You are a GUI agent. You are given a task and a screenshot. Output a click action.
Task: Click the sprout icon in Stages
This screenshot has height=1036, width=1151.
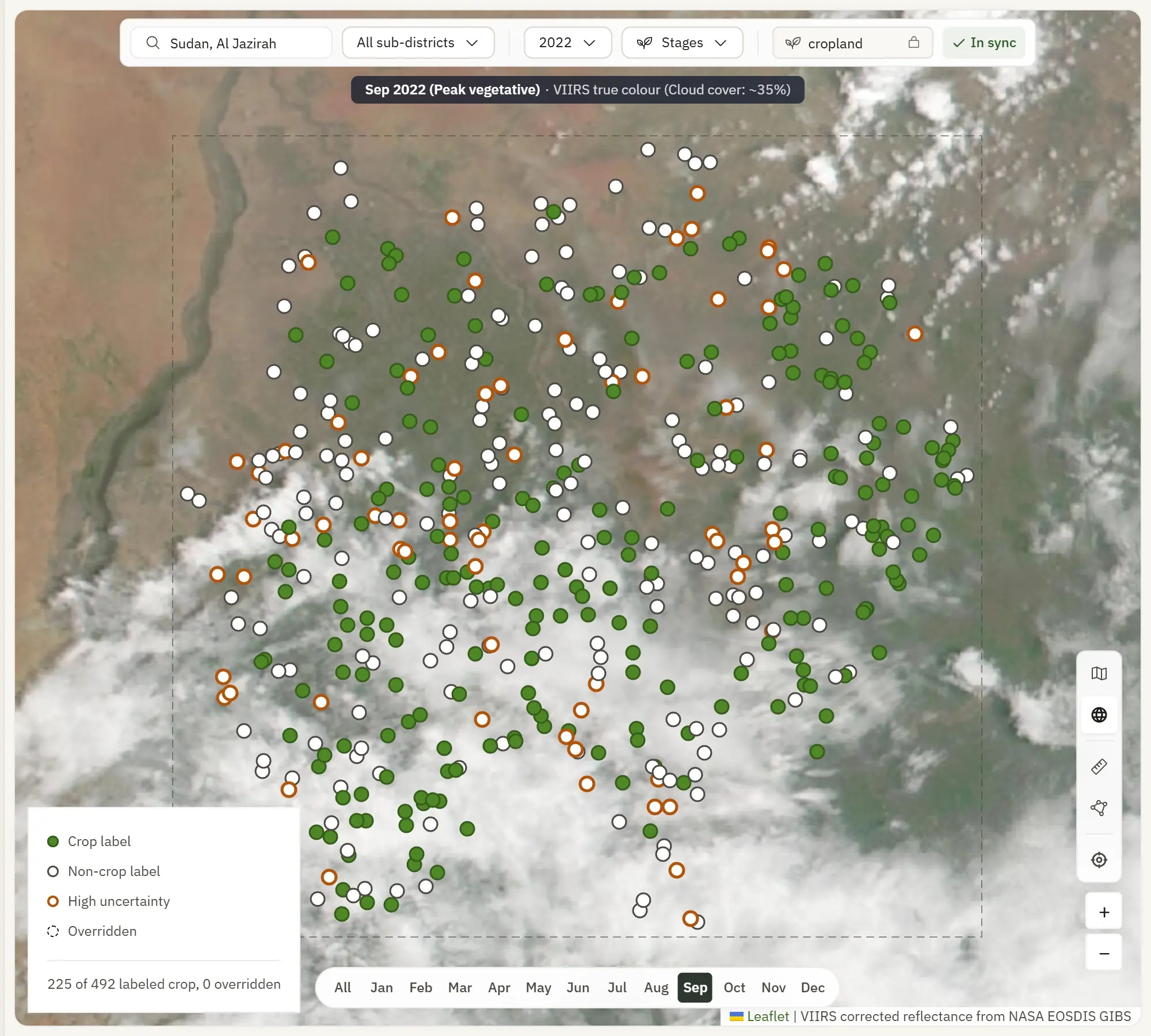(x=645, y=43)
